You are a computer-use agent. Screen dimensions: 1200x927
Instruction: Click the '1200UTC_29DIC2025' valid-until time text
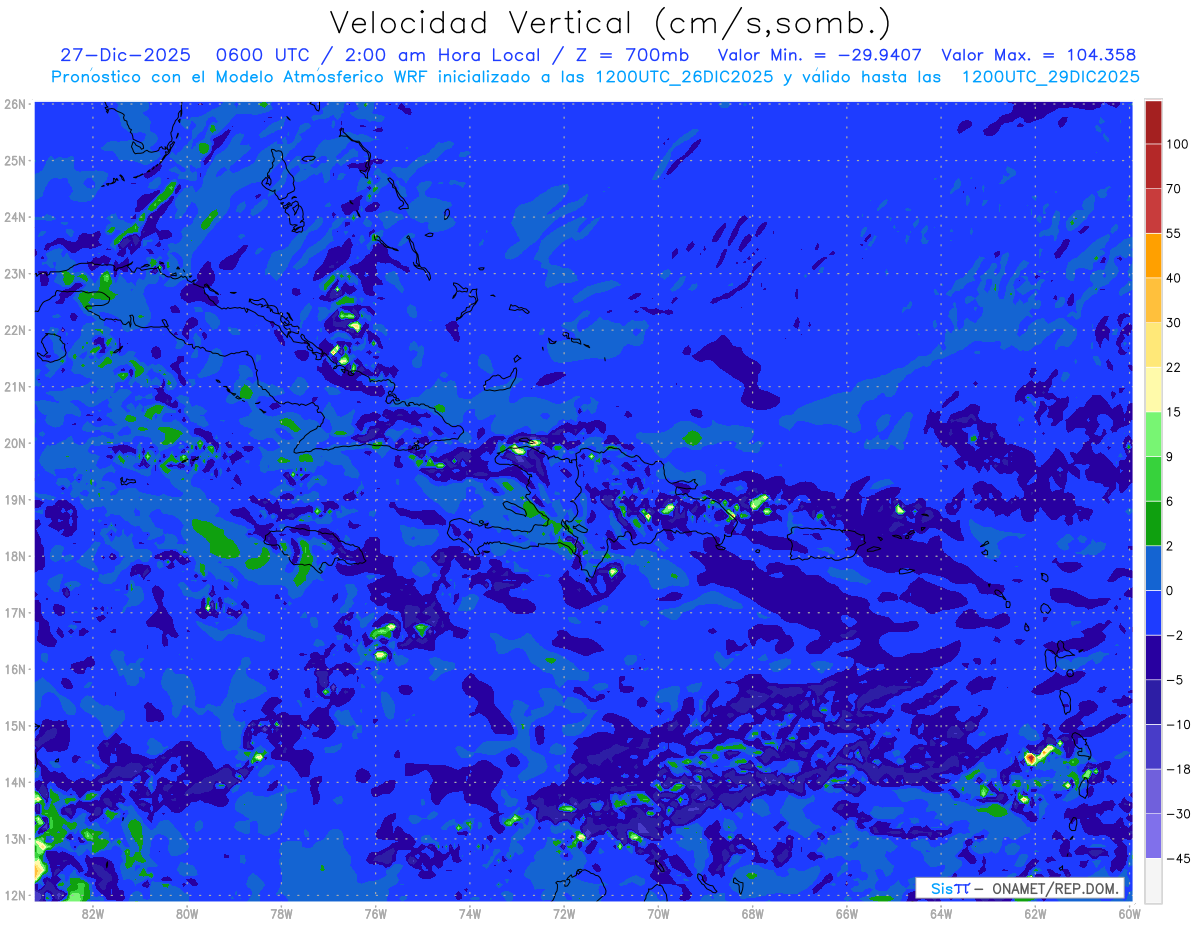pyautogui.click(x=1050, y=77)
